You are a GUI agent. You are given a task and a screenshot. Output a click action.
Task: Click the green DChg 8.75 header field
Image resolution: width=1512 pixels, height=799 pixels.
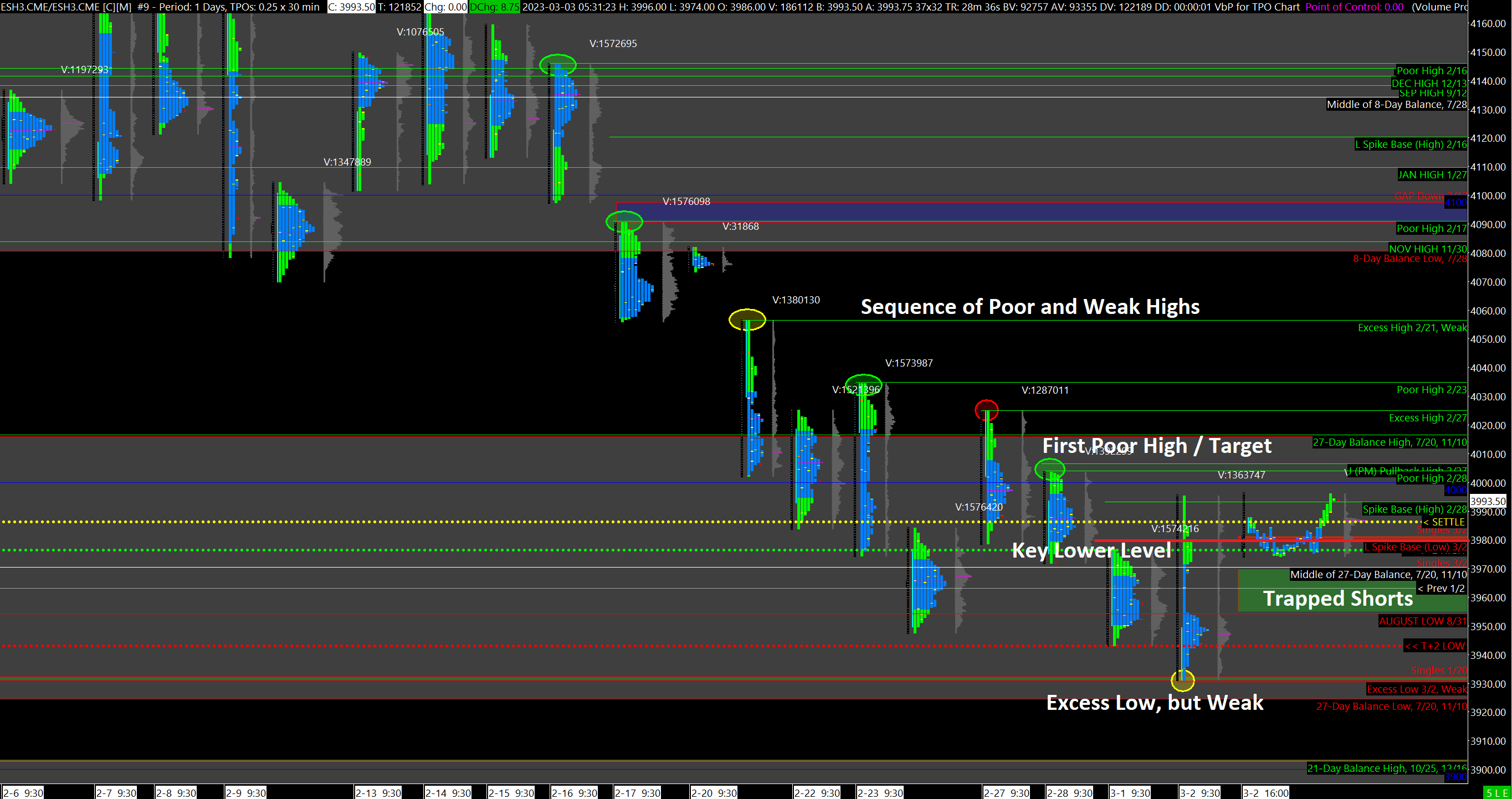pyautogui.click(x=494, y=7)
